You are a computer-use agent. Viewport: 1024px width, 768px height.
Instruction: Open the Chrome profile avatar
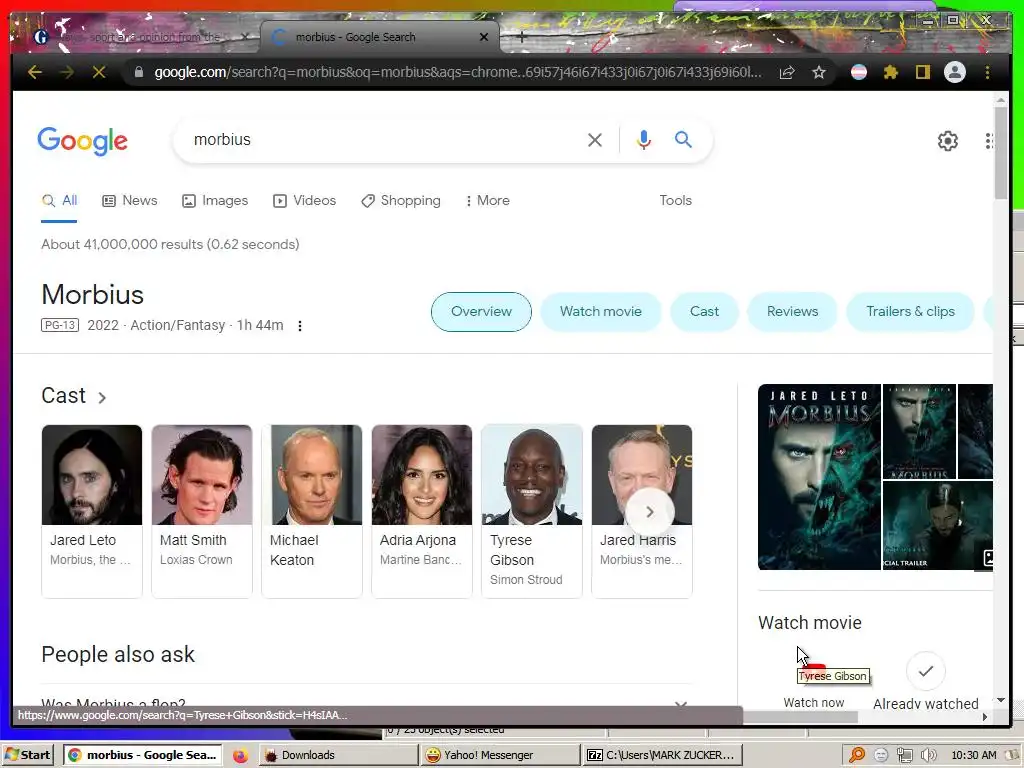click(955, 72)
